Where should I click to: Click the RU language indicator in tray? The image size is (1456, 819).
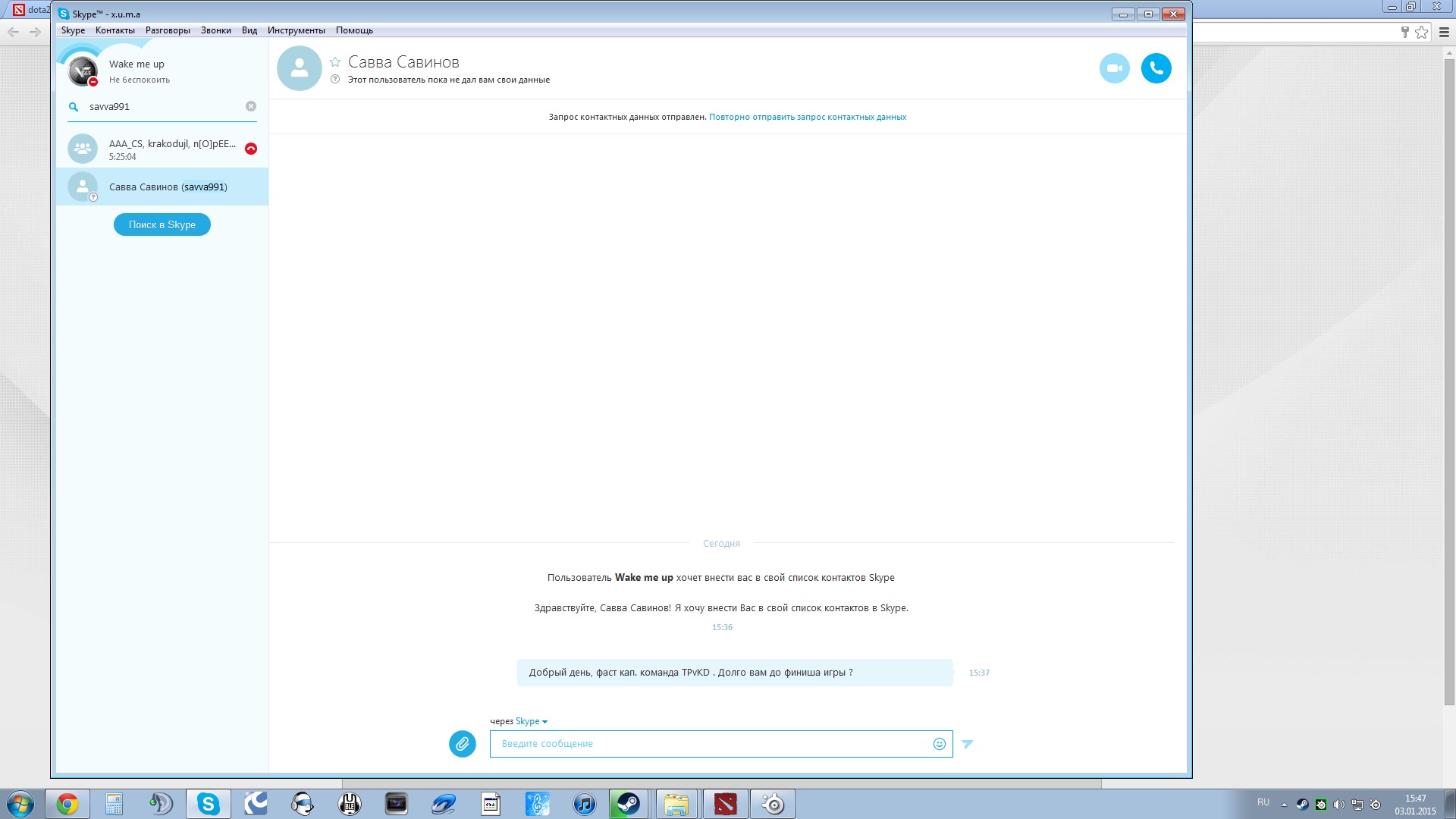click(x=1263, y=802)
